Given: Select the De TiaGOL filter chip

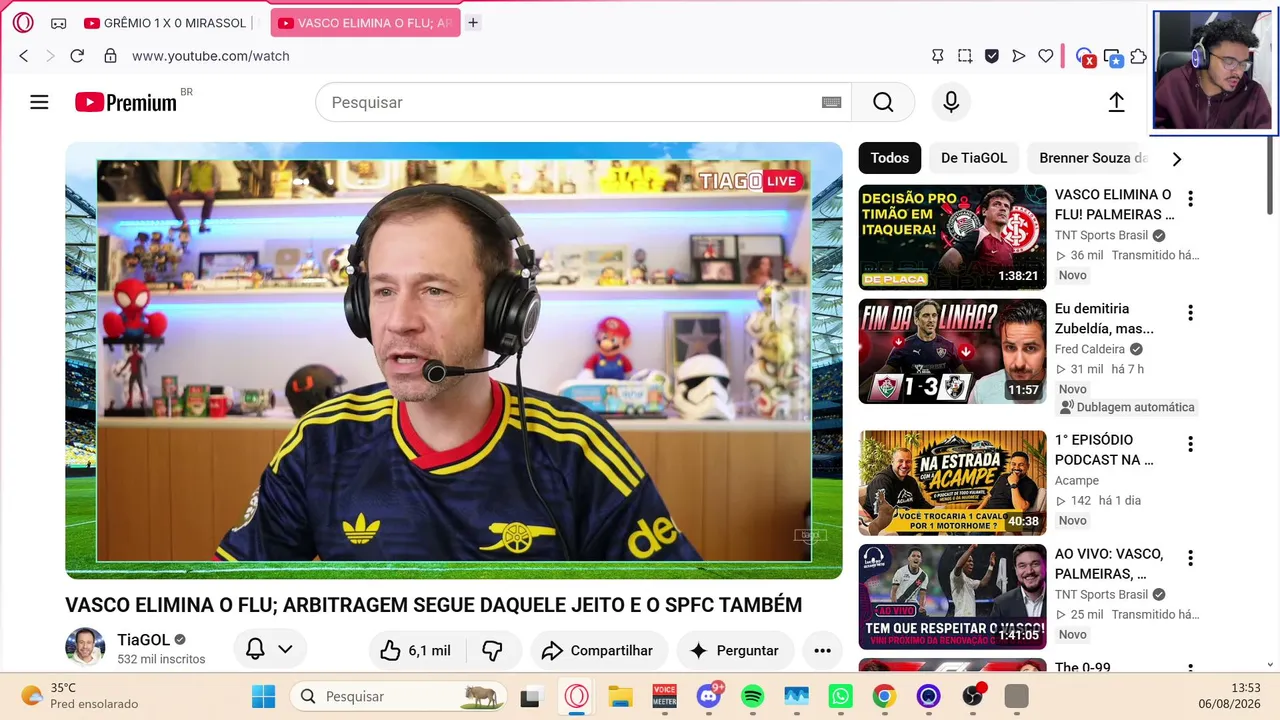Looking at the screenshot, I should point(974,158).
